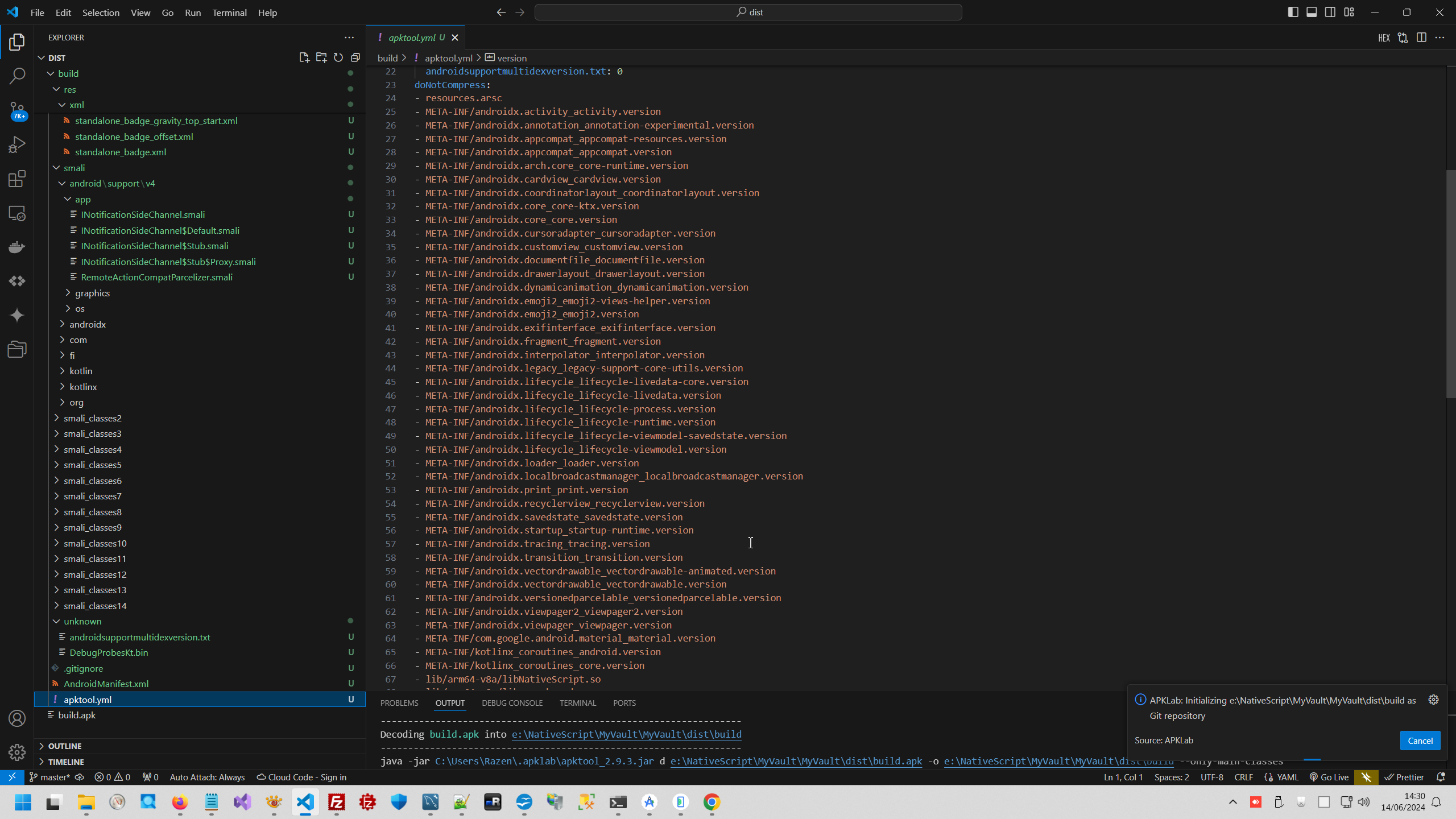Select the Run and Debug icon
This screenshot has width=1456, height=819.
[17, 144]
